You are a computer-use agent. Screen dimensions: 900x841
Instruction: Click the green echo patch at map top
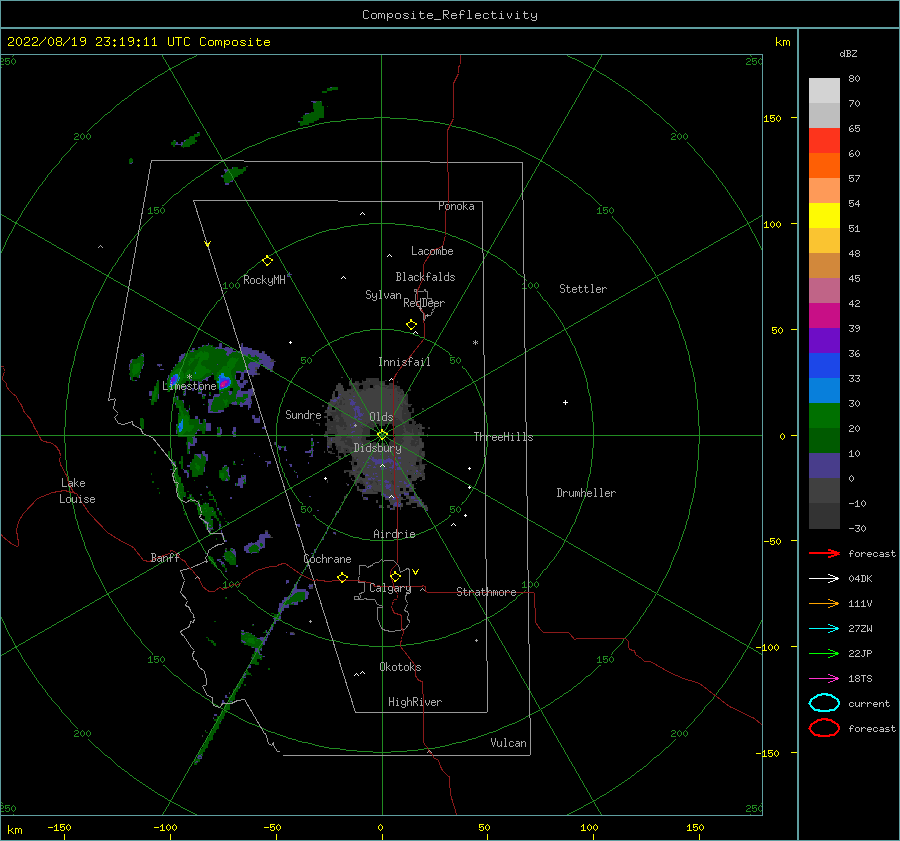tap(313, 113)
